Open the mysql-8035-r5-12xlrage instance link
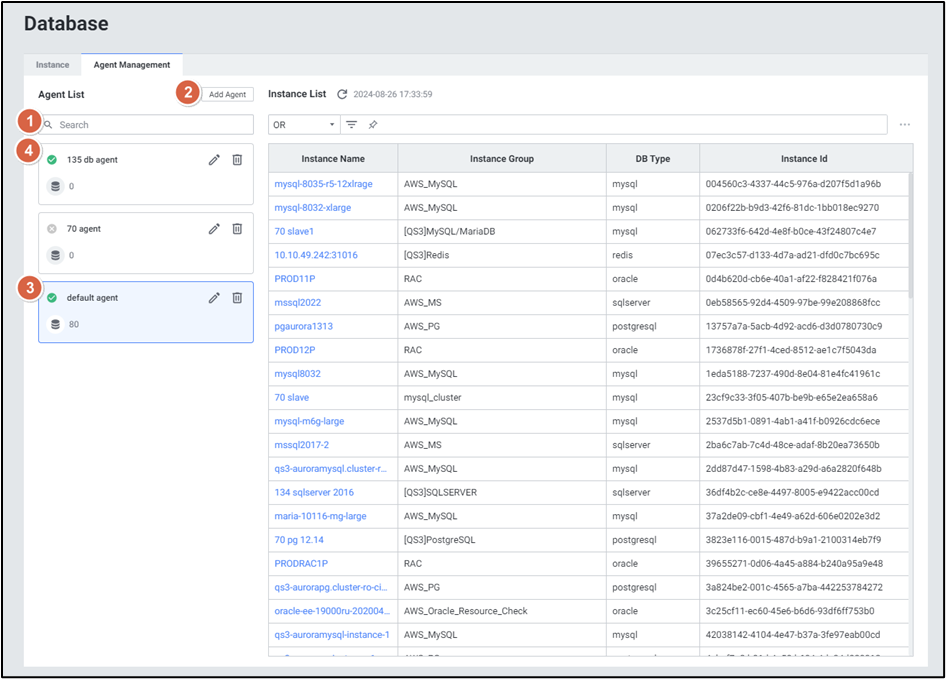 click(323, 184)
